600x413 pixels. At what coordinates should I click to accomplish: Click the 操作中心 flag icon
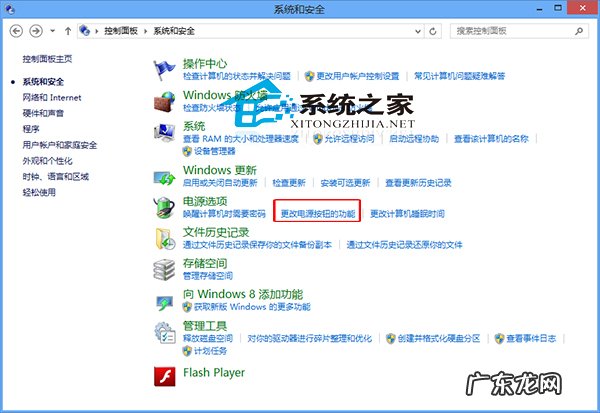pyautogui.click(x=164, y=70)
